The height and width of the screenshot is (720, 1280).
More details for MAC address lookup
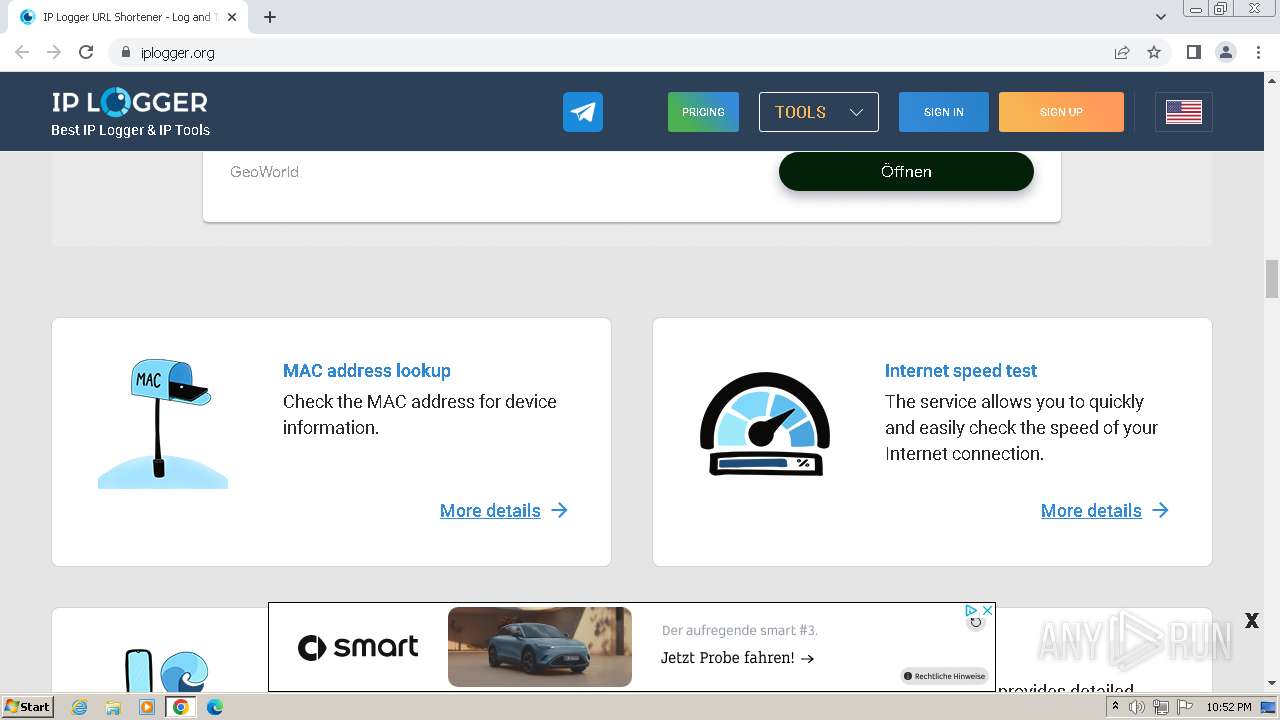tap(504, 510)
